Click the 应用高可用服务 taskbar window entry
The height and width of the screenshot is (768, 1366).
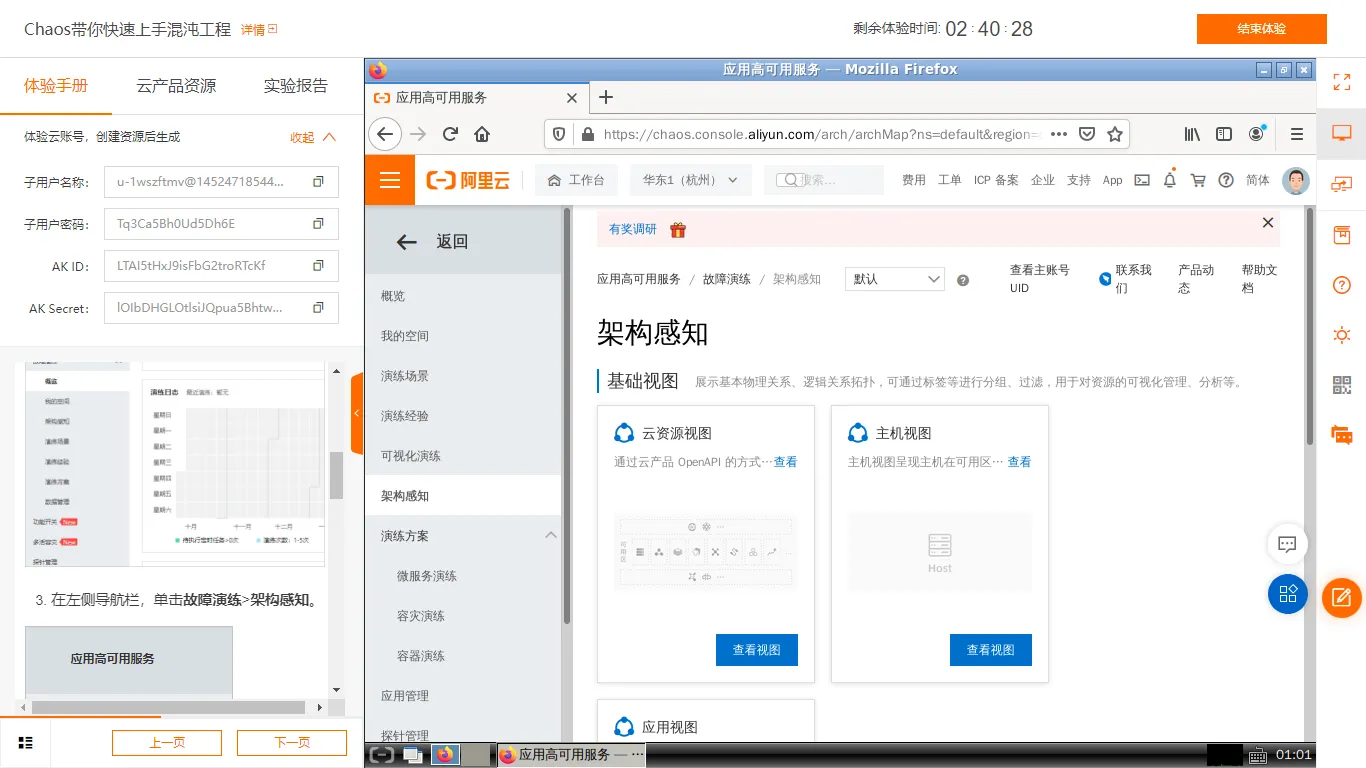(x=570, y=755)
